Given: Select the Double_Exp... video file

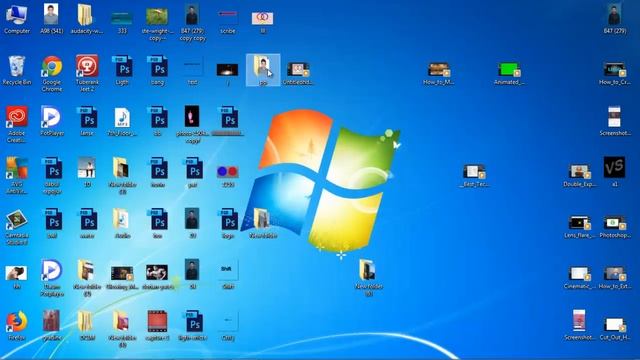Looking at the screenshot, I should click(579, 176).
